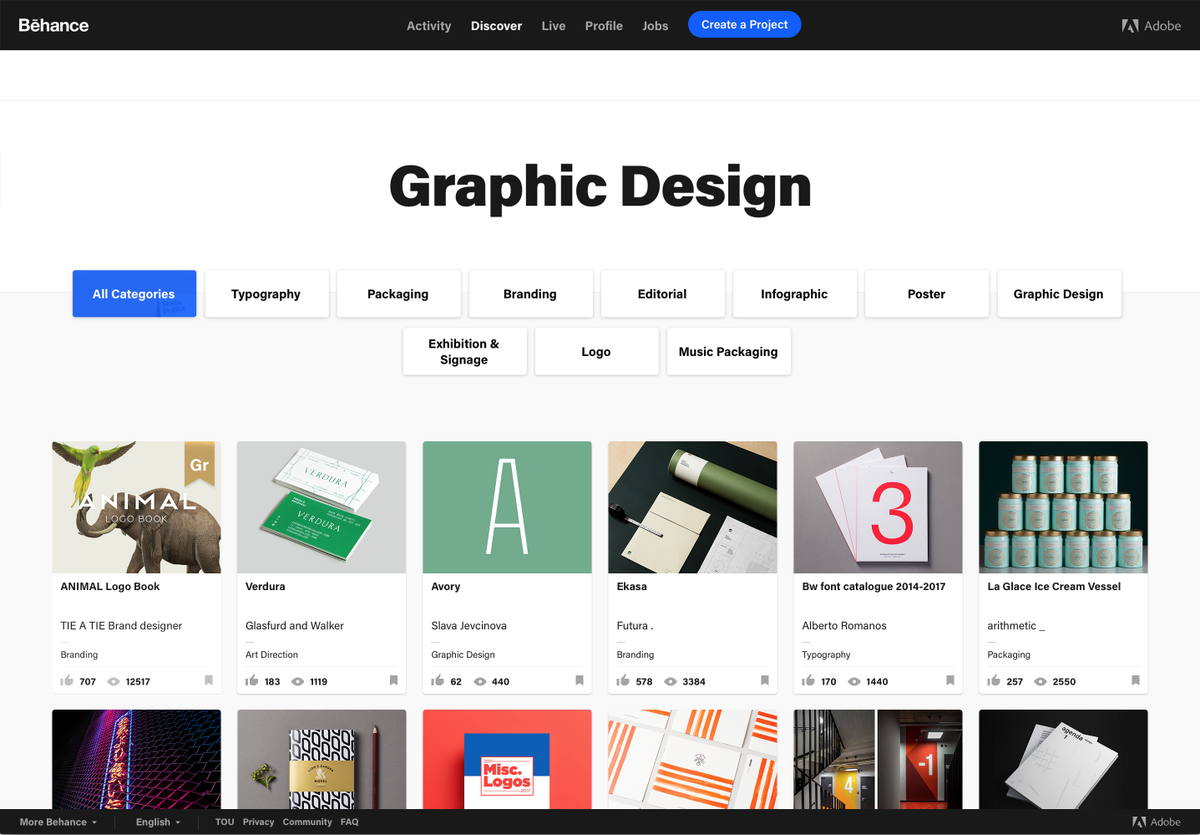Filter by Typography category
1200x835 pixels.
266,294
